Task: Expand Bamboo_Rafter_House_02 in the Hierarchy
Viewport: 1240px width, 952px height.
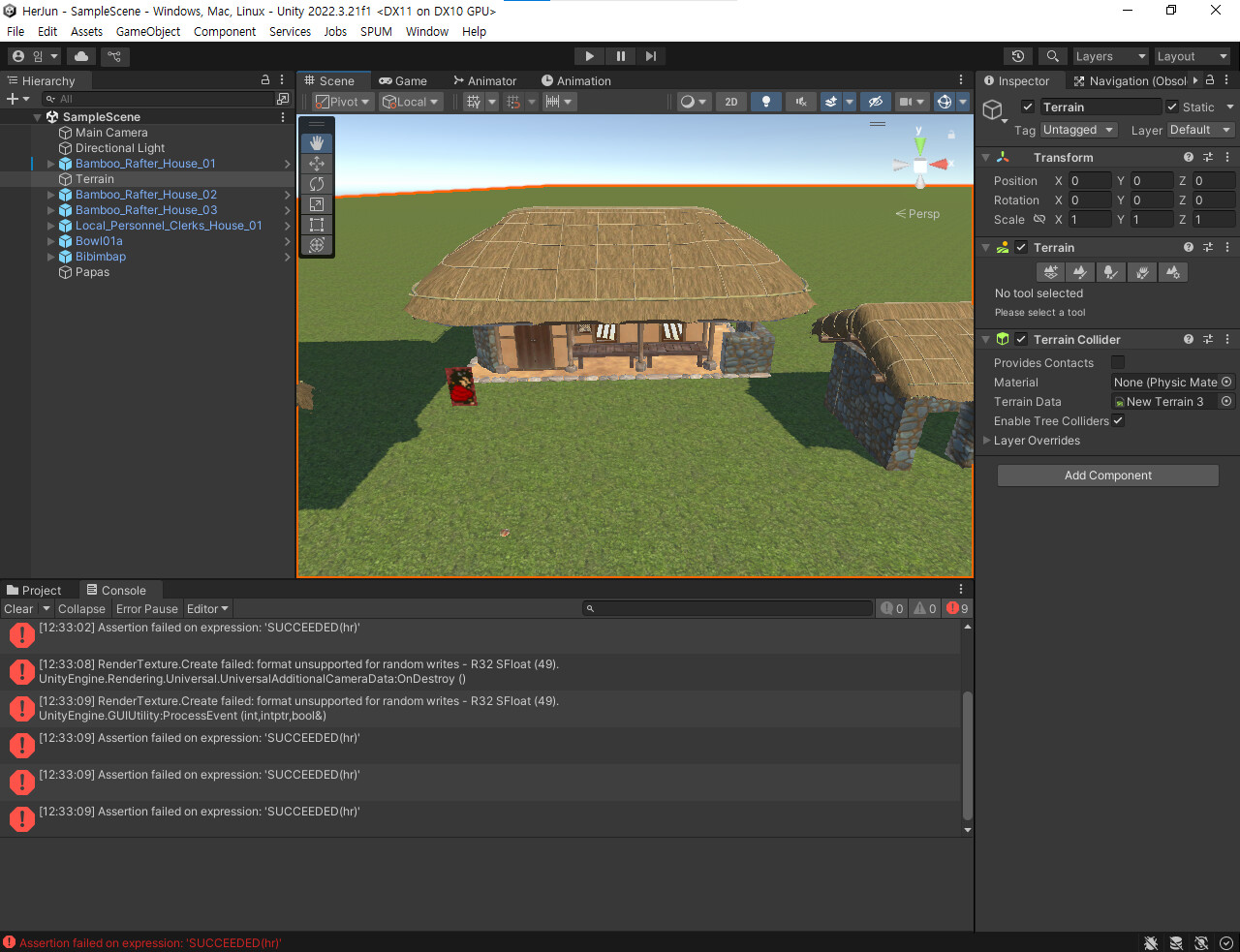Action: 51,195
